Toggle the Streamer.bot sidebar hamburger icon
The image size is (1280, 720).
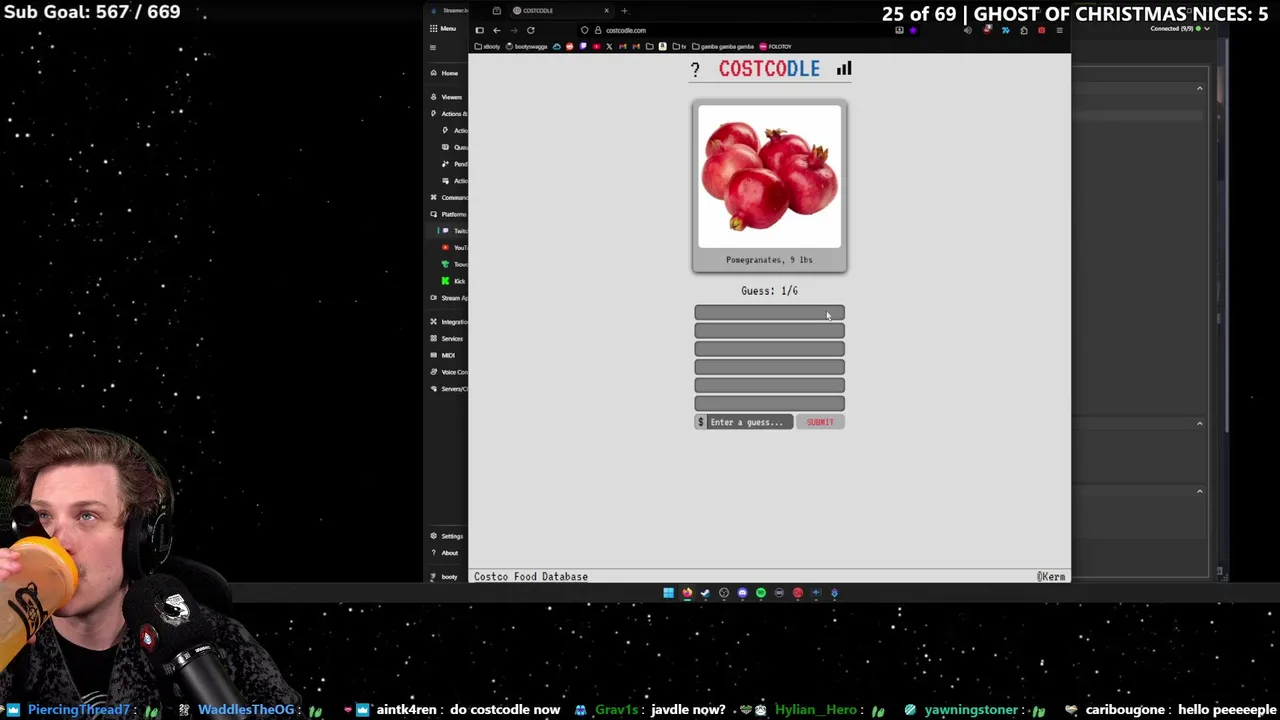pyautogui.click(x=433, y=47)
